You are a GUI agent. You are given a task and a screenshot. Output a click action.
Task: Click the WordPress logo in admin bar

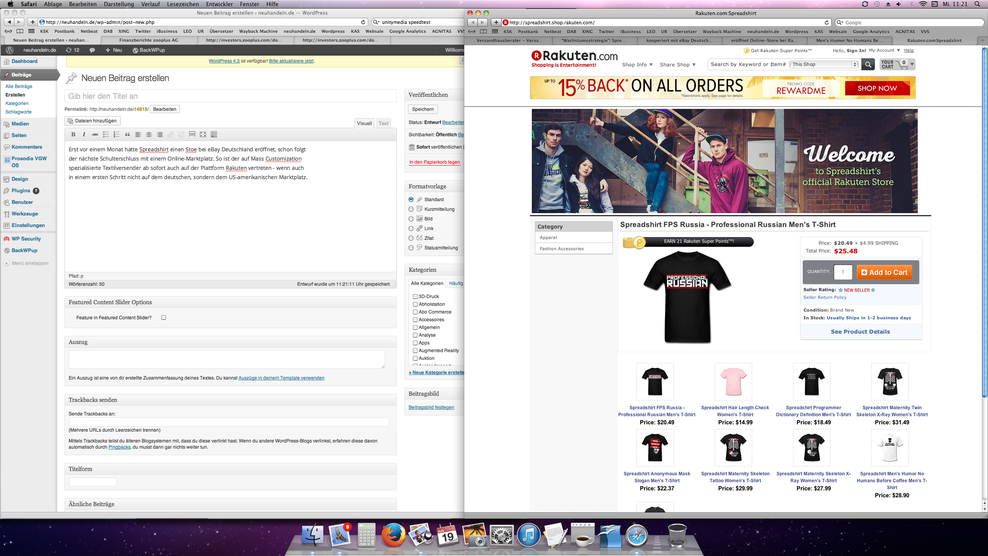point(9,50)
